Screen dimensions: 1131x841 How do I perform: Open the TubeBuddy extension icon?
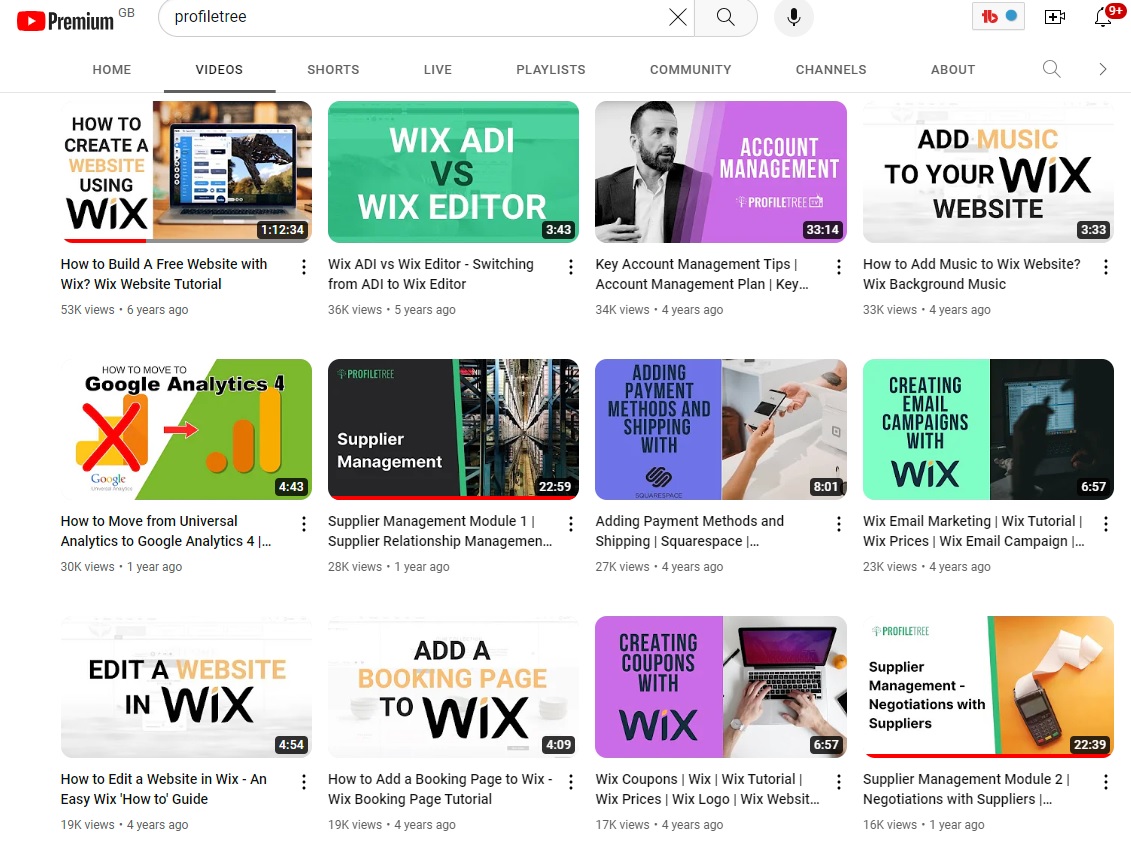pos(998,17)
